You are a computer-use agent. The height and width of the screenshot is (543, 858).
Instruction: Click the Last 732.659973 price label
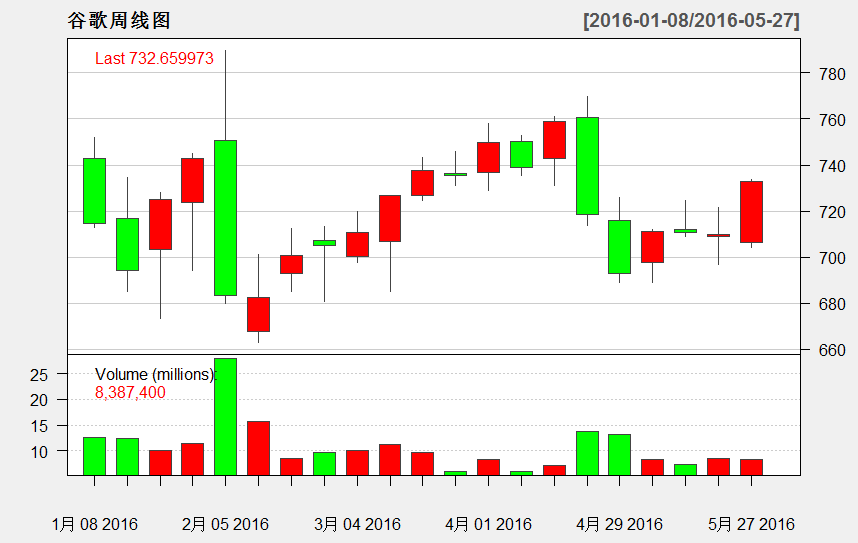(x=154, y=59)
